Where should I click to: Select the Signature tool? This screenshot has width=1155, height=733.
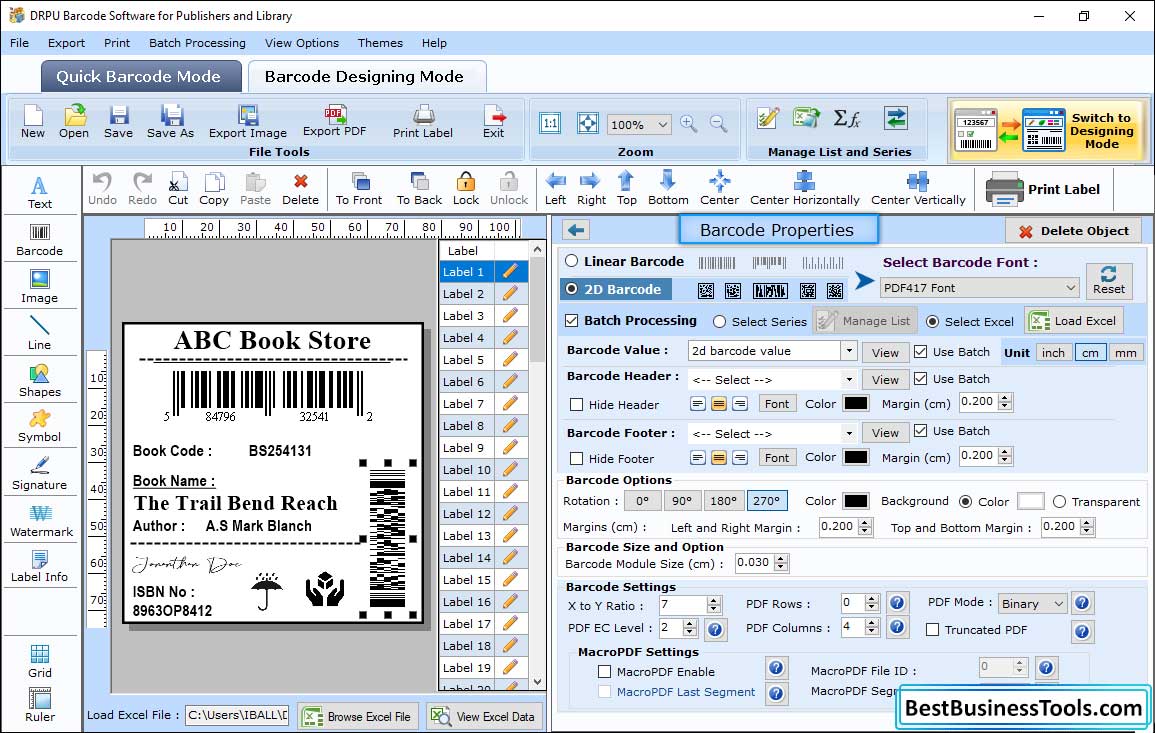(x=40, y=474)
